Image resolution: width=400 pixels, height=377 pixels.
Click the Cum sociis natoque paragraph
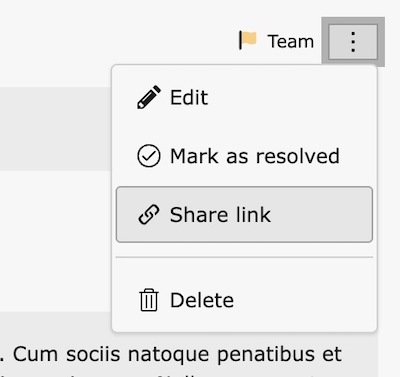172,354
